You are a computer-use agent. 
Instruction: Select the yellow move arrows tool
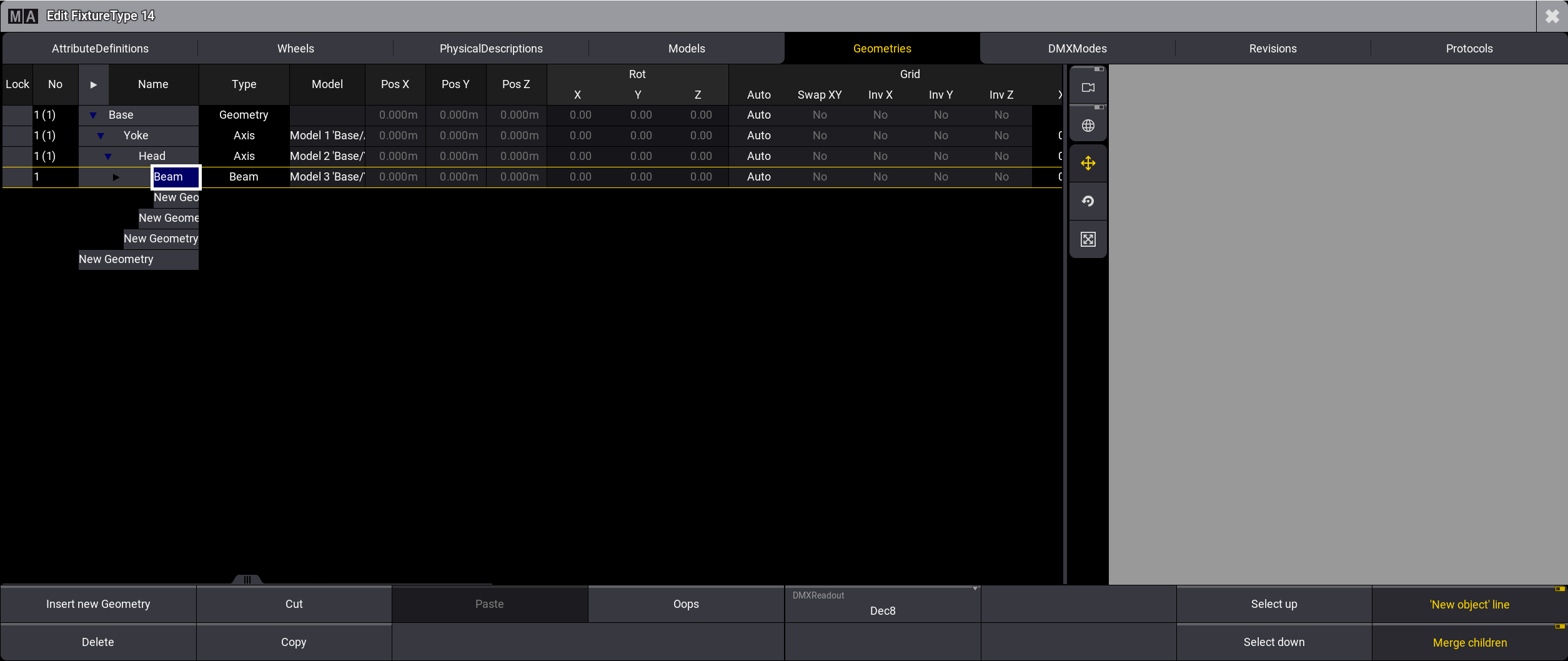pos(1088,164)
